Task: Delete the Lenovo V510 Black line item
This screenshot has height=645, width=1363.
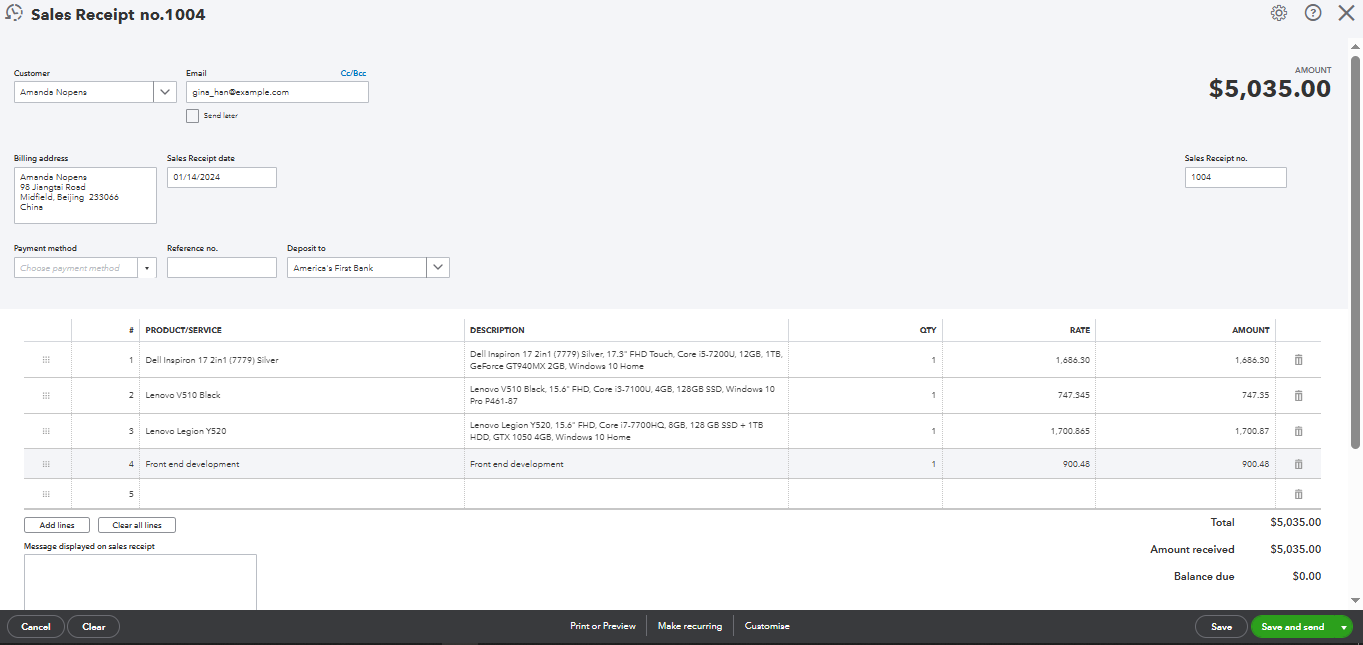Action: click(x=1298, y=396)
